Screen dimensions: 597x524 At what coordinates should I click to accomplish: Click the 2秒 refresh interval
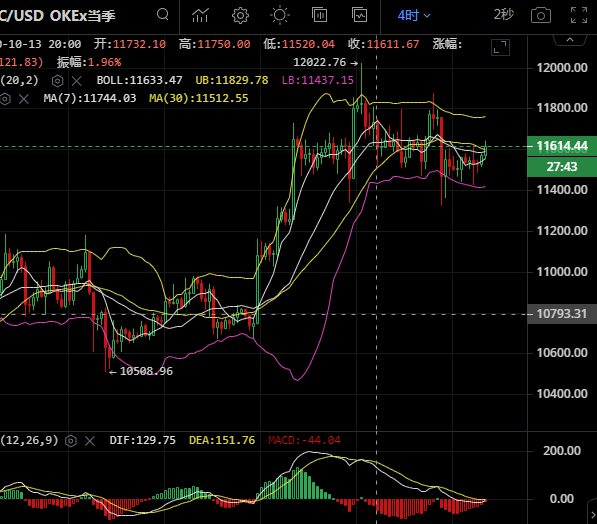pos(504,14)
